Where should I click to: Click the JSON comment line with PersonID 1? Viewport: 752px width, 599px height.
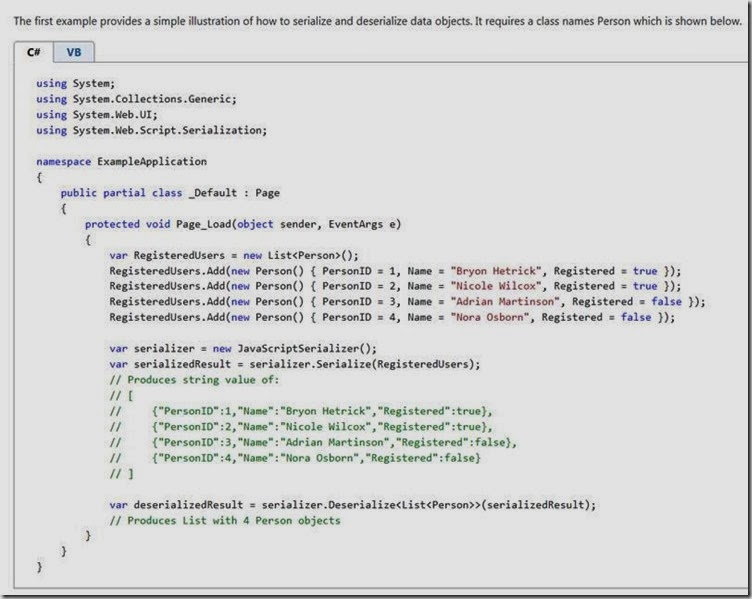tap(301, 411)
